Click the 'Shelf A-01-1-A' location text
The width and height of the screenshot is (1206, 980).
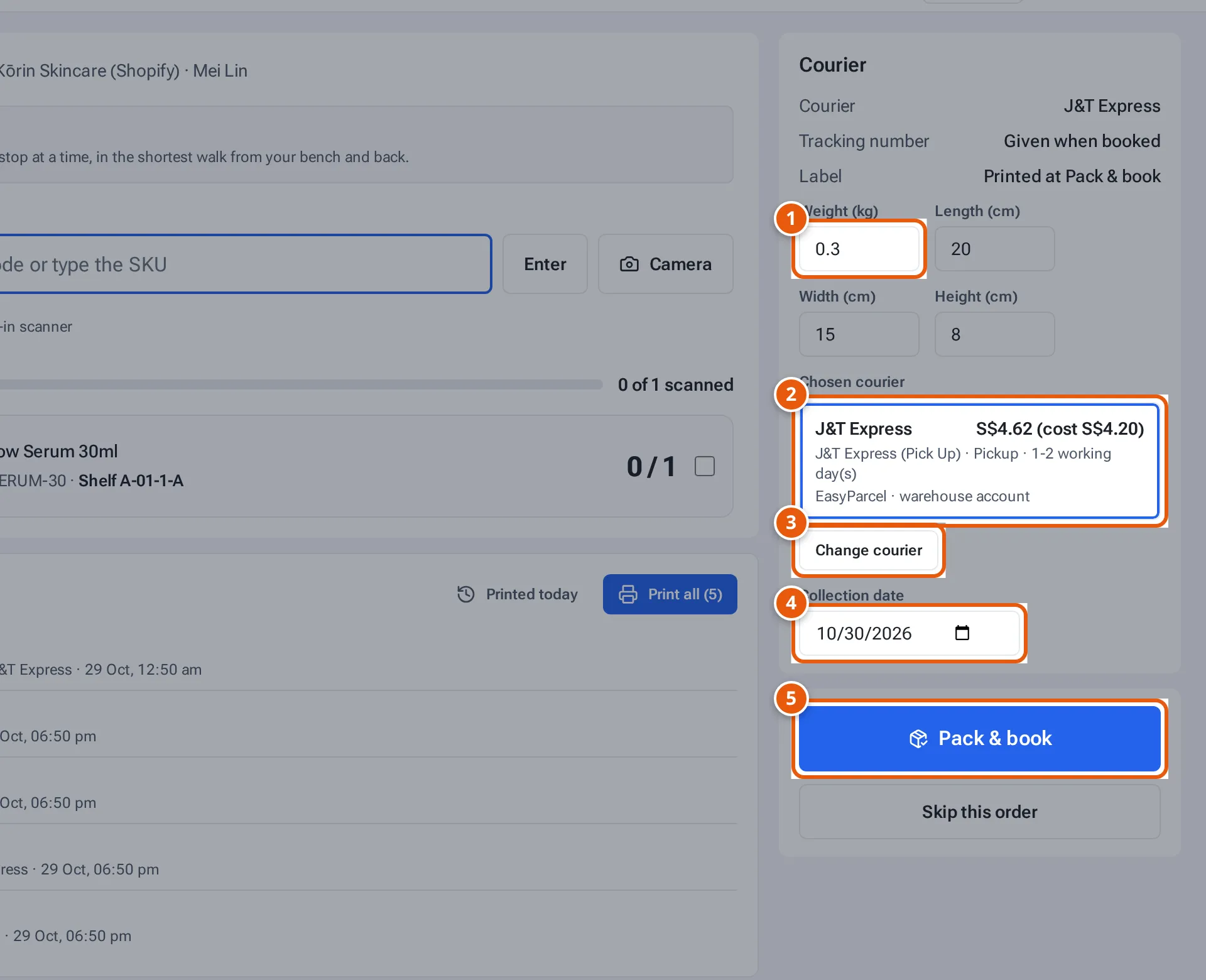click(x=131, y=481)
